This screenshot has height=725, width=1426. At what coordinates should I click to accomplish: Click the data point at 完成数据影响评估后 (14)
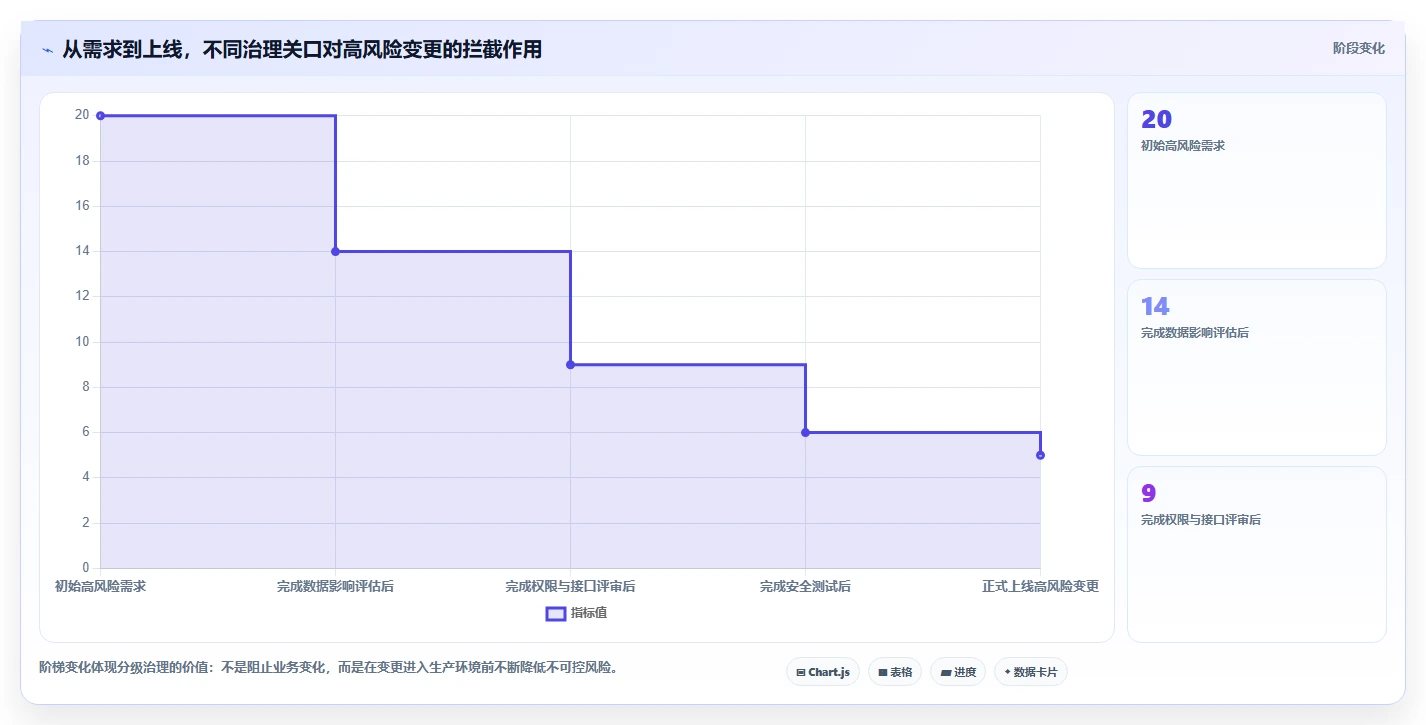335,251
